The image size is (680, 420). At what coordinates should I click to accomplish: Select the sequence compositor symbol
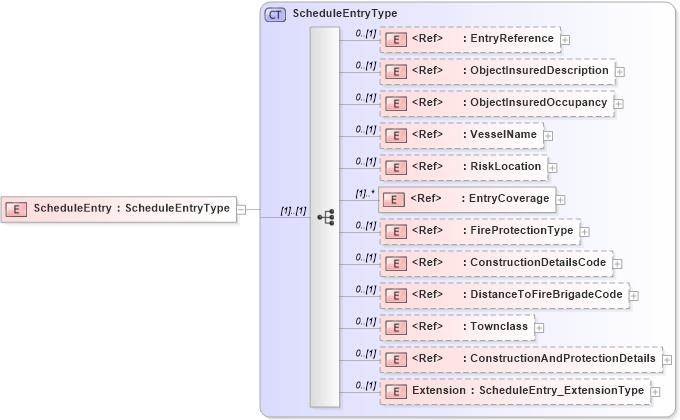point(326,217)
